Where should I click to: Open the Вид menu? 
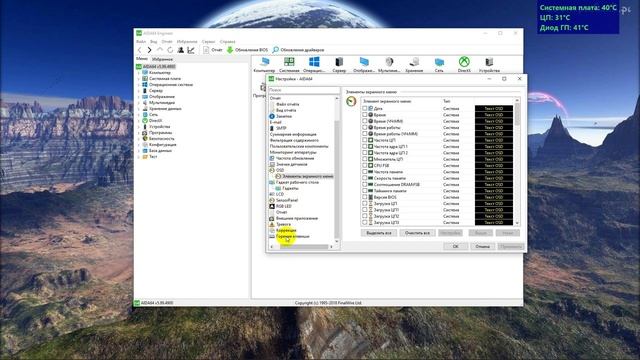(153, 42)
